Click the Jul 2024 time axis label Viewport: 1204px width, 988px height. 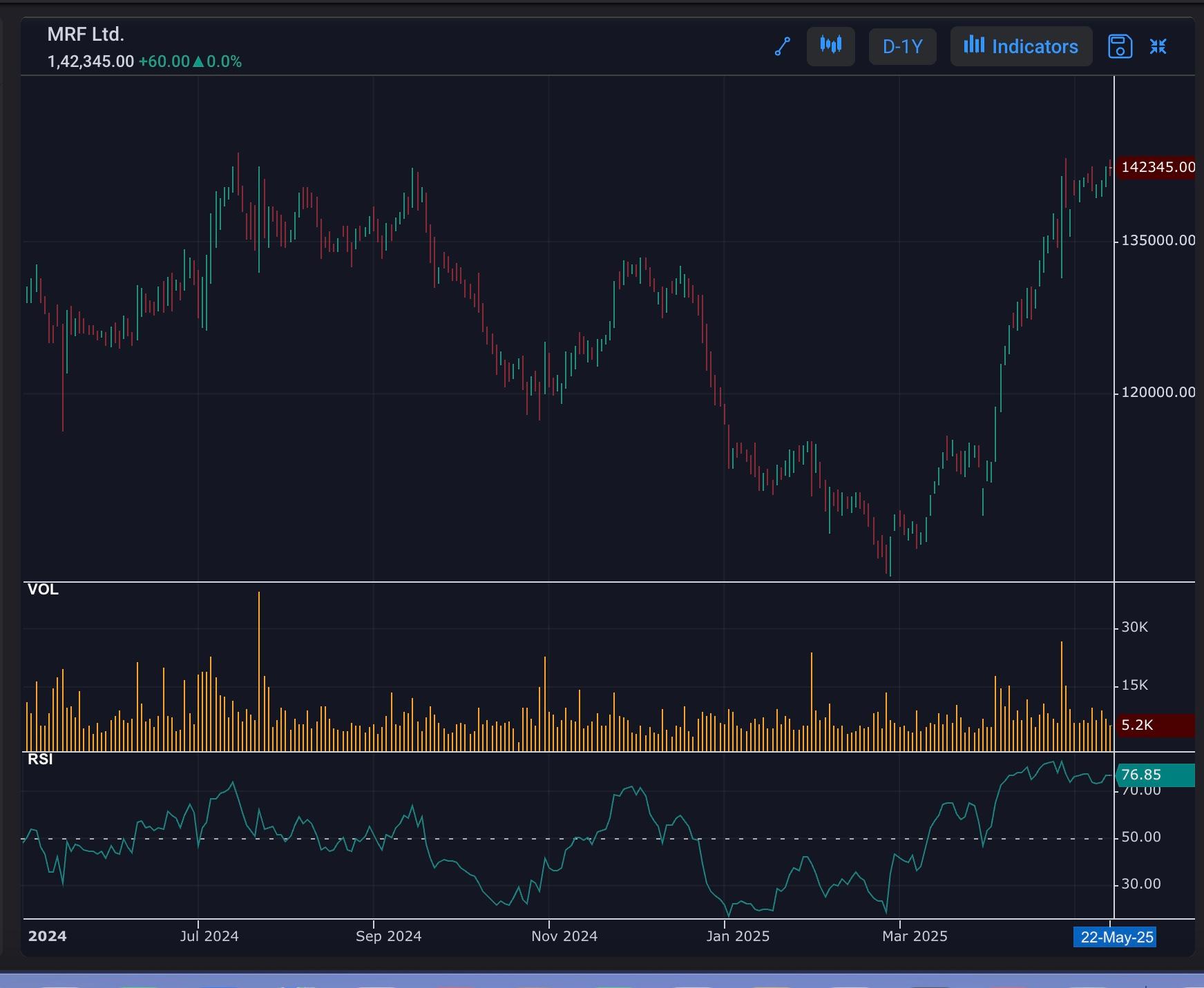209,936
